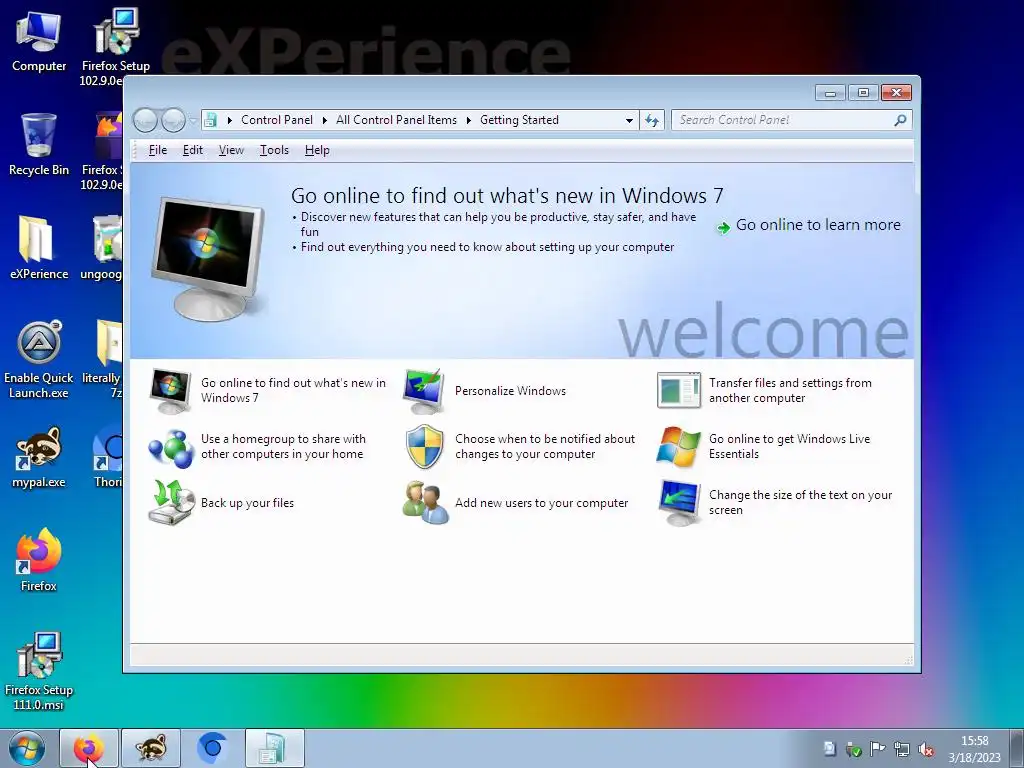Click the Action Center flag tray icon
Viewport: 1024px width, 768px height.
878,749
